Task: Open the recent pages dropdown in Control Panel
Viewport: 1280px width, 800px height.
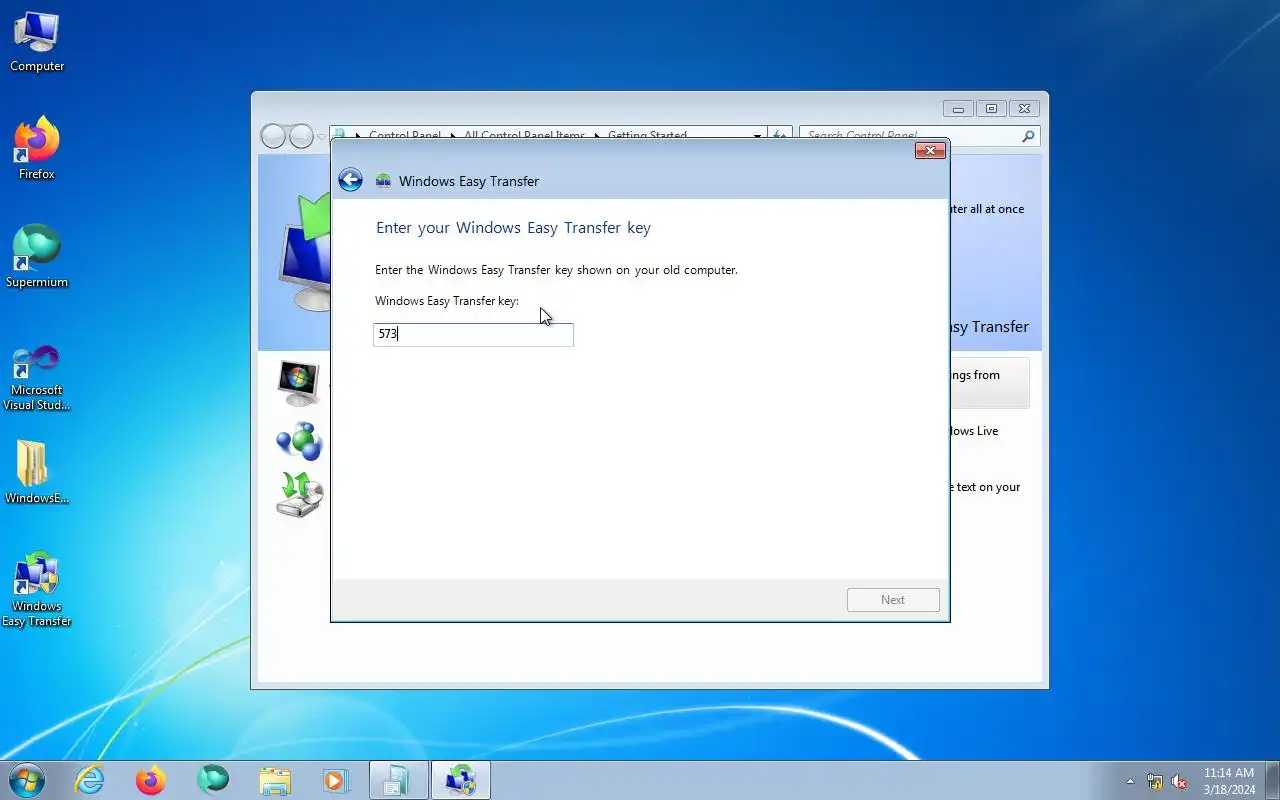Action: [321, 137]
